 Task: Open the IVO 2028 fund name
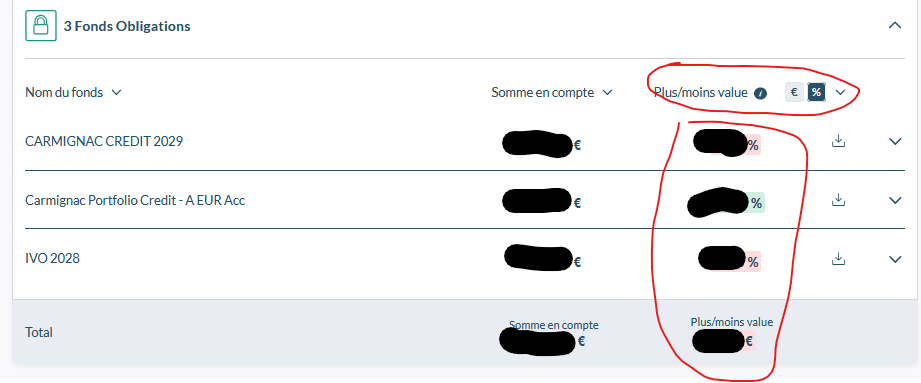pyautogui.click(x=52, y=258)
